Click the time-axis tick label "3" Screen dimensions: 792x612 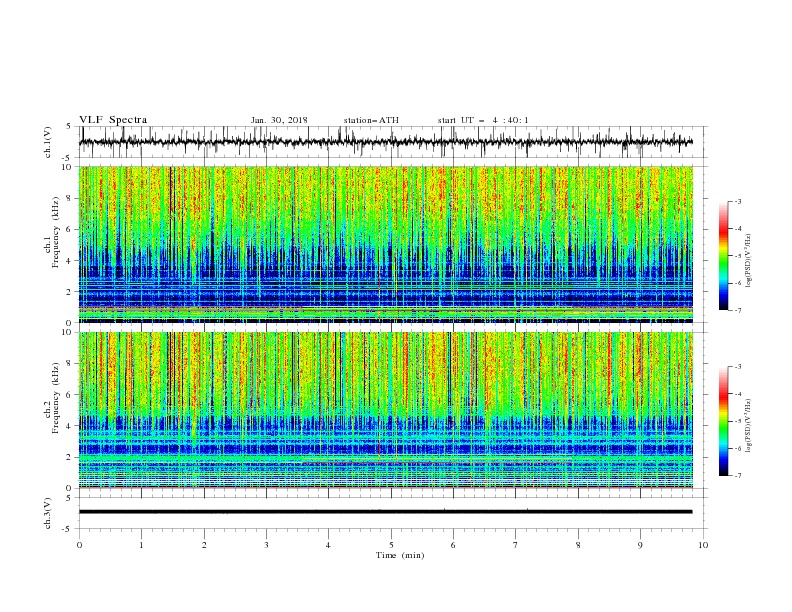click(x=266, y=545)
